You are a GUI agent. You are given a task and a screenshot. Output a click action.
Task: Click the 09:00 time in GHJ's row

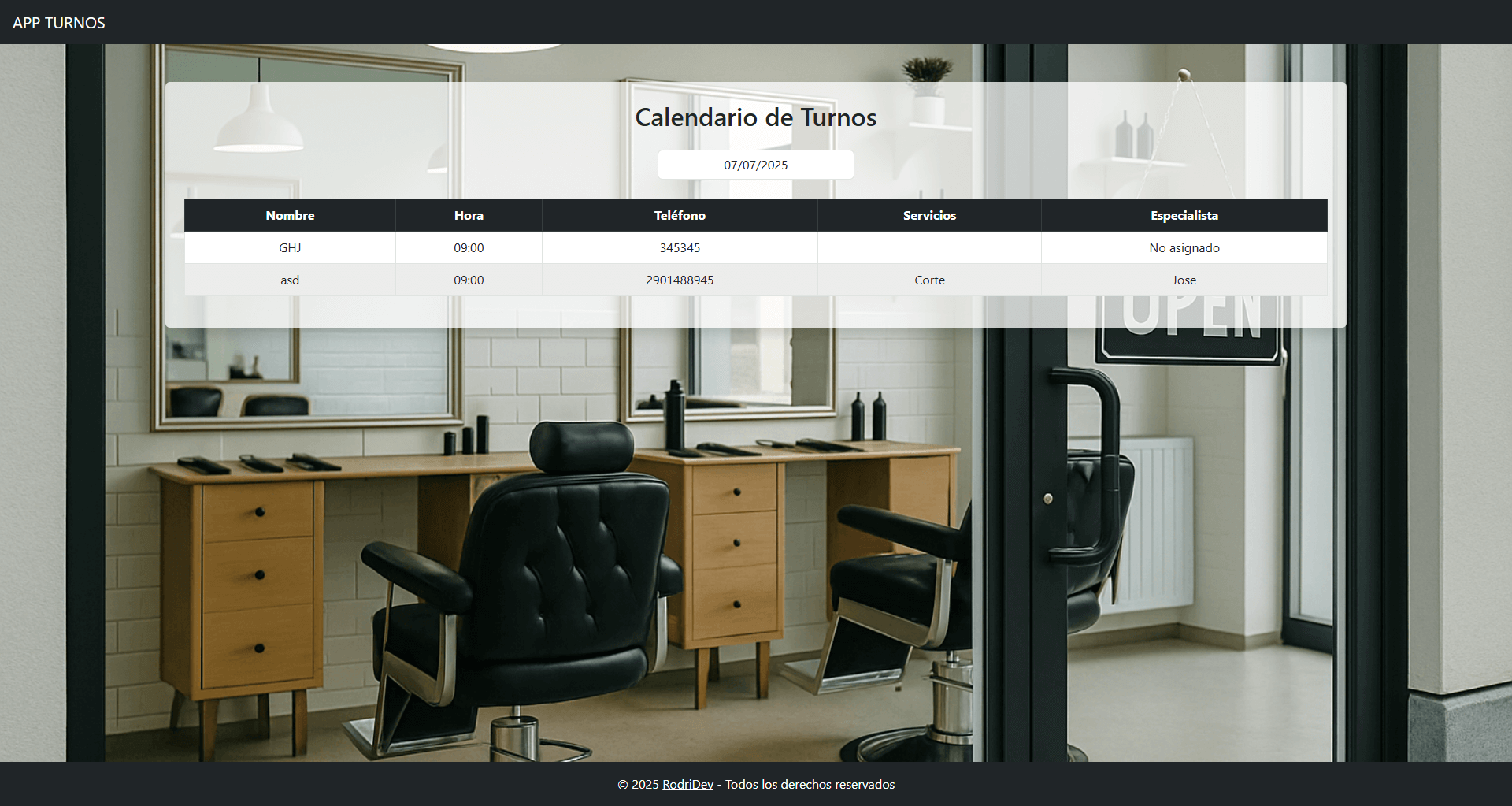pyautogui.click(x=469, y=247)
